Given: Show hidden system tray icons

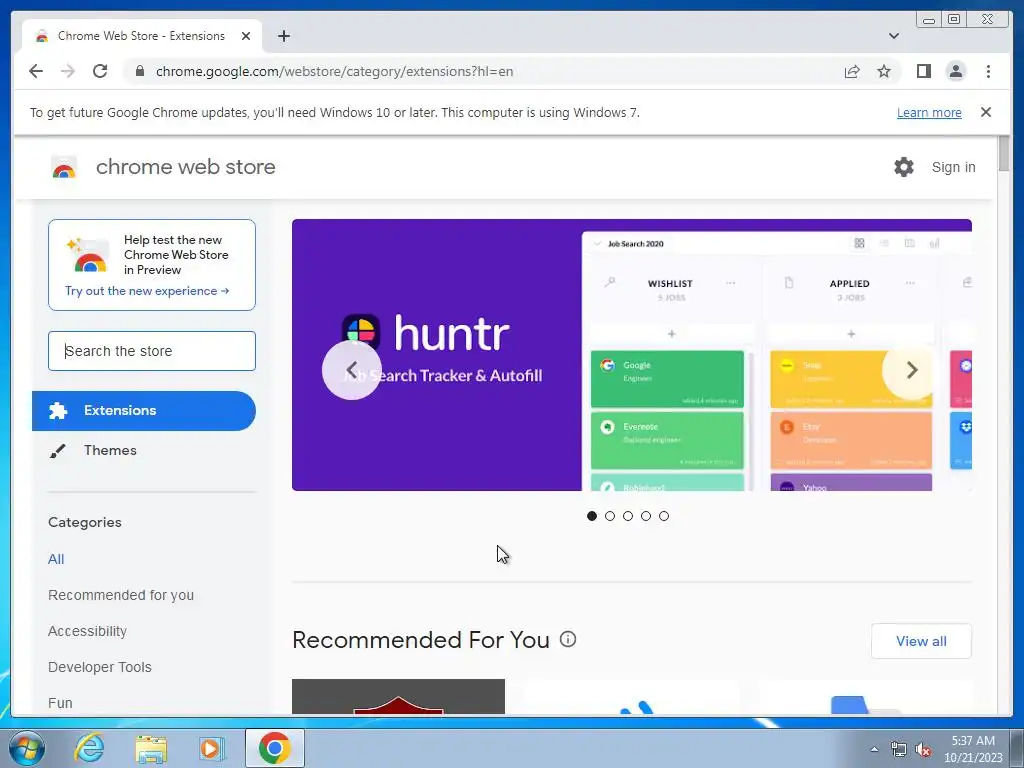Looking at the screenshot, I should pyautogui.click(x=874, y=749).
